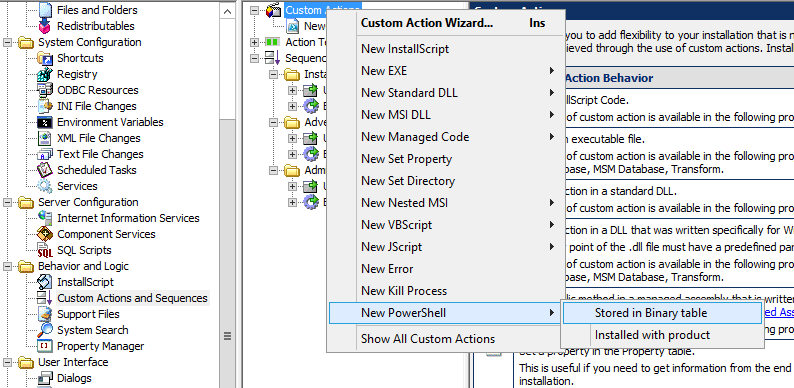Click the InstallScript icon
794x388 pixels.
(x=45, y=282)
